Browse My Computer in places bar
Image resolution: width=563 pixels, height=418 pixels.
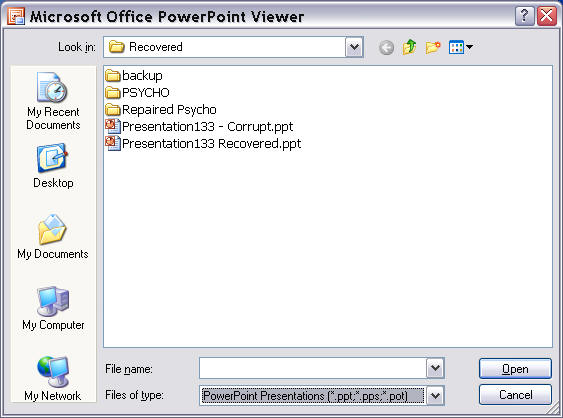(x=53, y=308)
